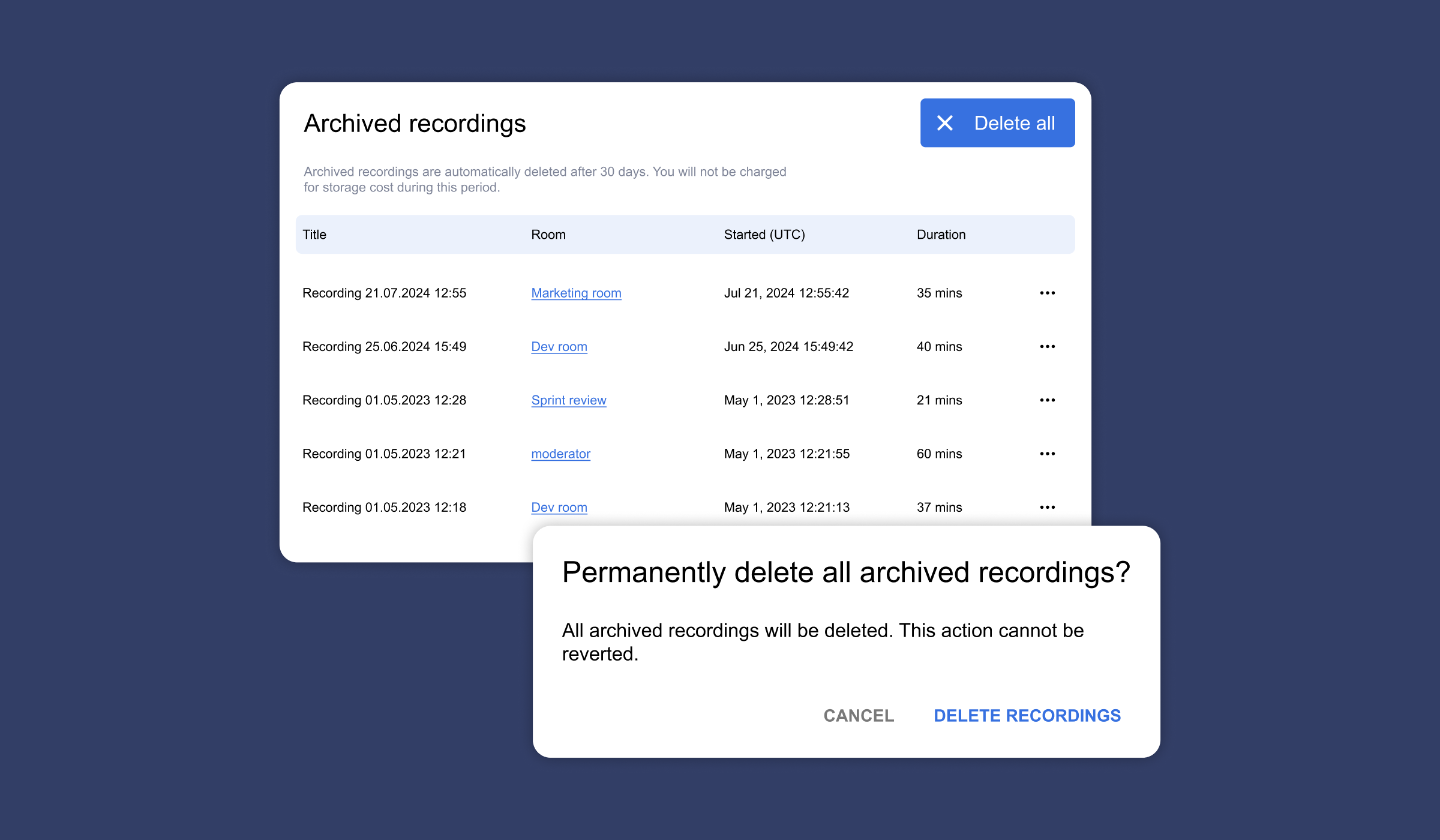Image resolution: width=1440 pixels, height=840 pixels.
Task: Open the Dev room link for June recording
Action: 559,346
